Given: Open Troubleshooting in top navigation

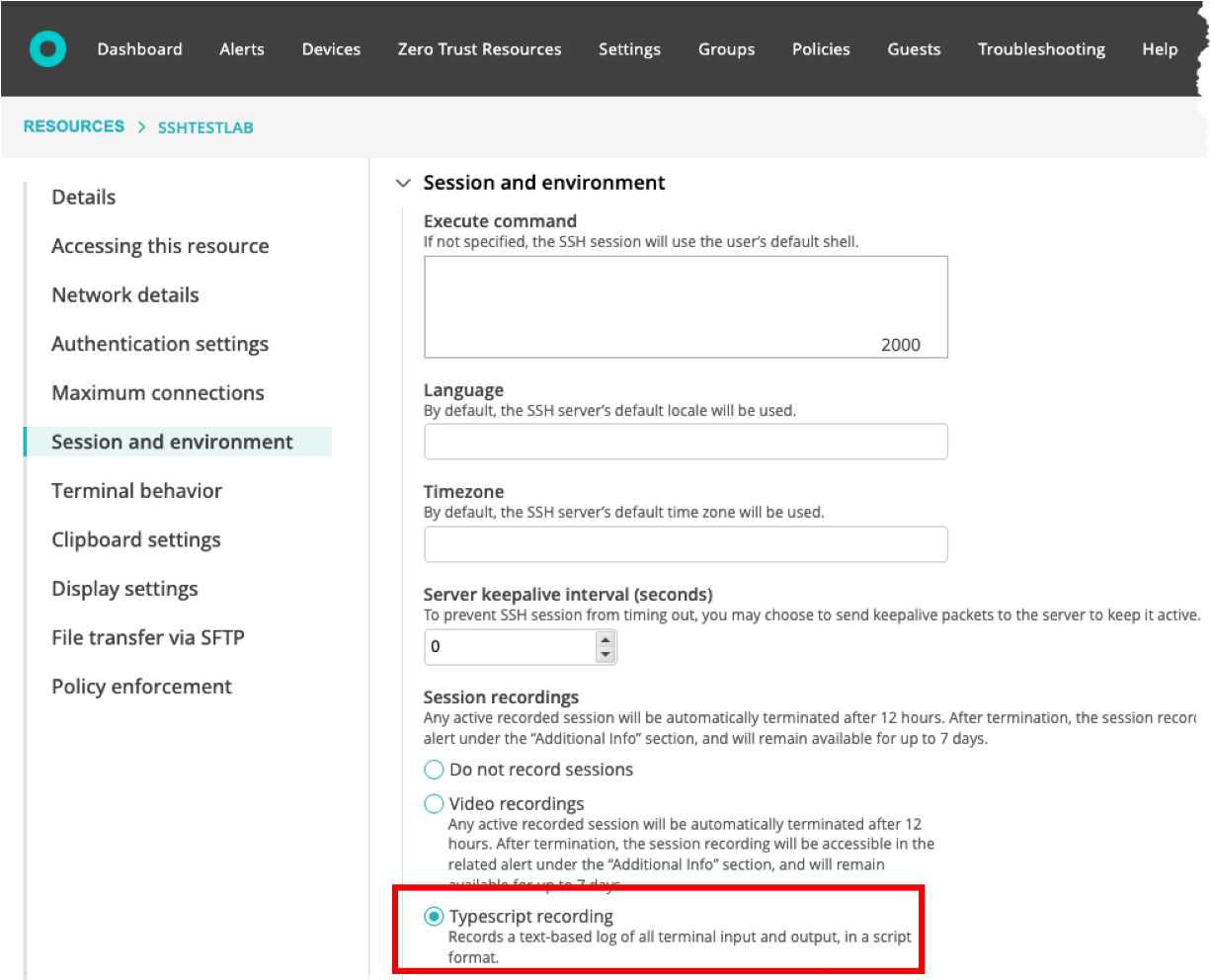Looking at the screenshot, I should pyautogui.click(x=1041, y=49).
